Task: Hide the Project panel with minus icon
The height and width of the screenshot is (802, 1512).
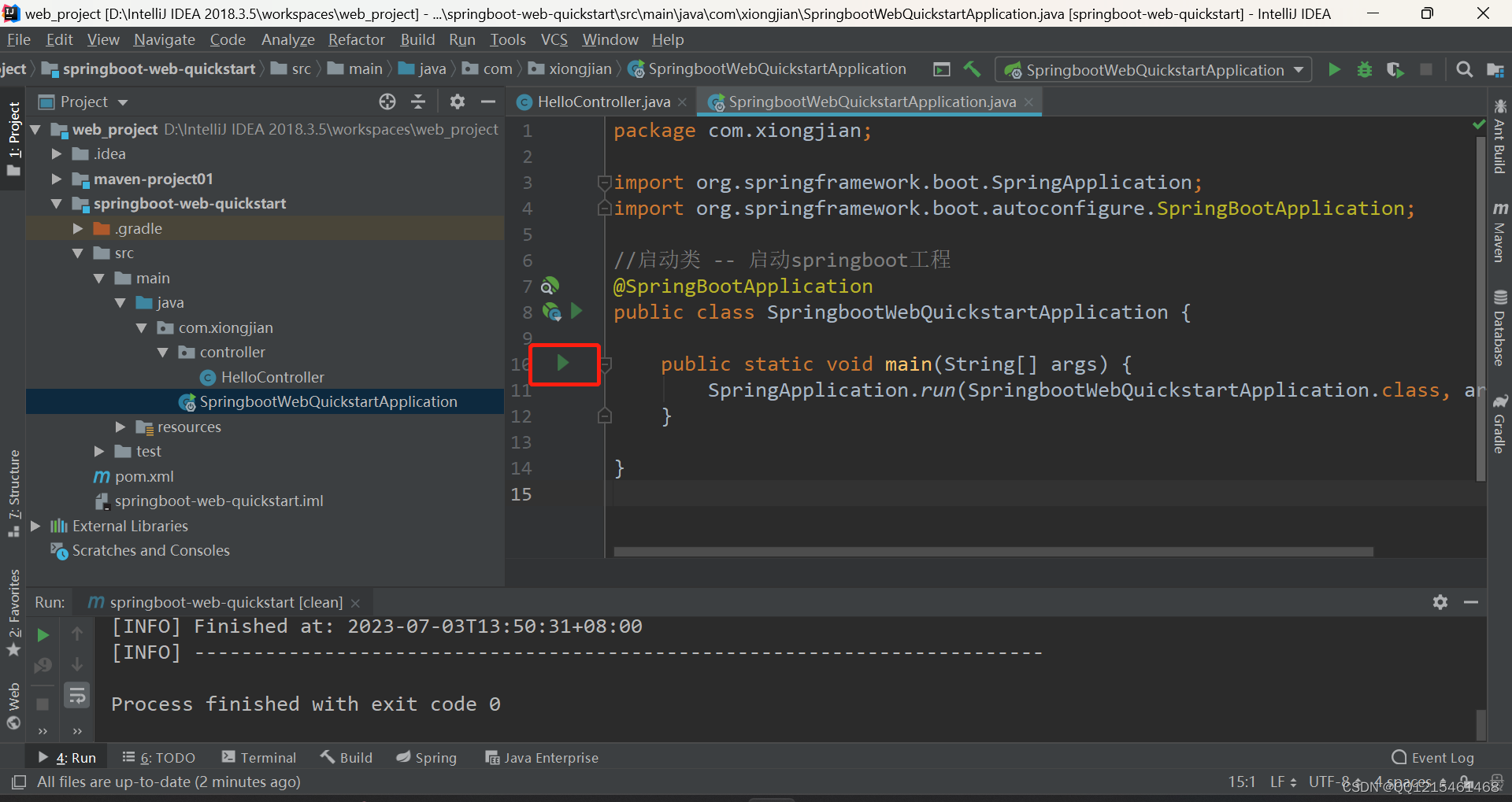Action: click(x=488, y=102)
